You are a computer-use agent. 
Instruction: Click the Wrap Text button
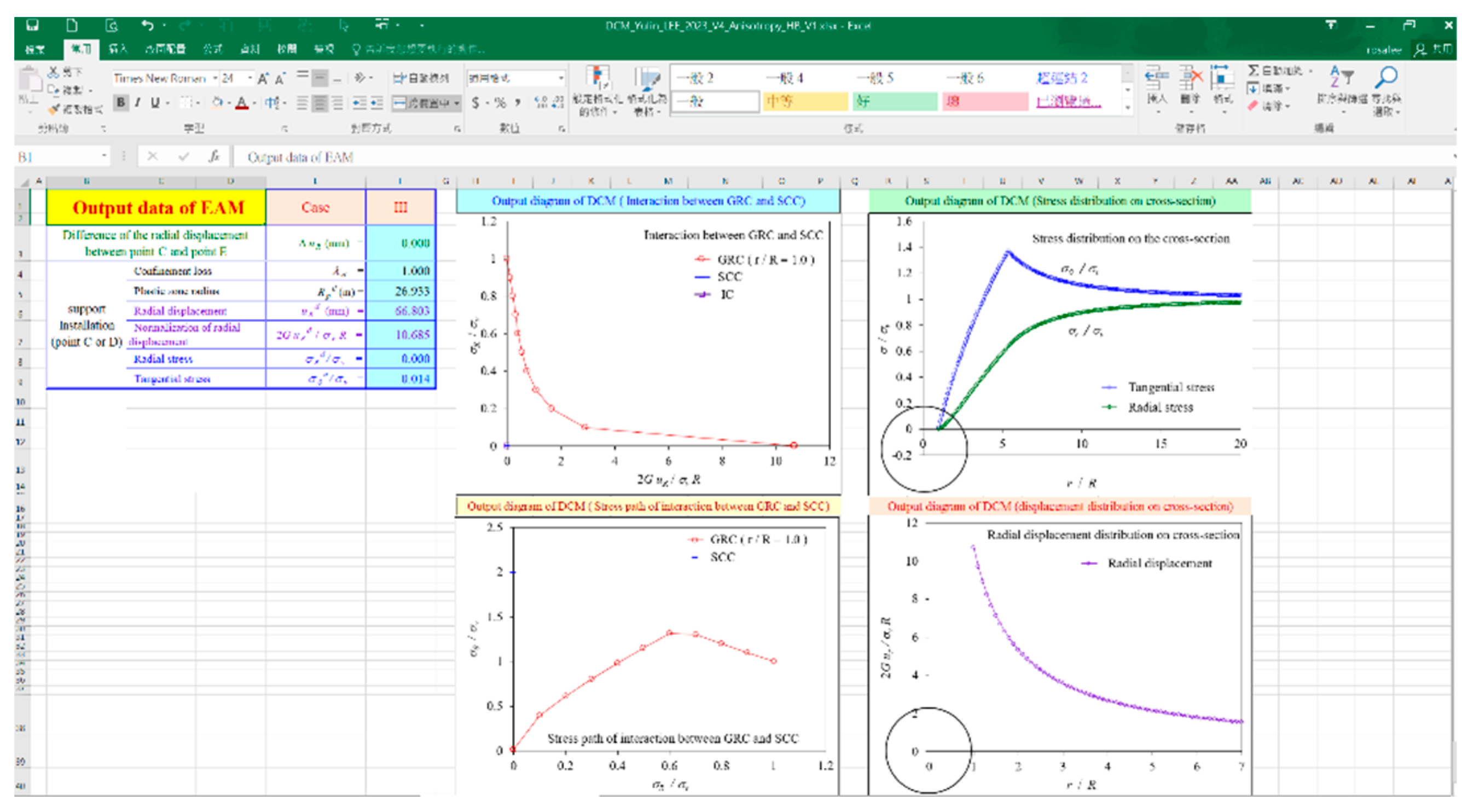(421, 78)
